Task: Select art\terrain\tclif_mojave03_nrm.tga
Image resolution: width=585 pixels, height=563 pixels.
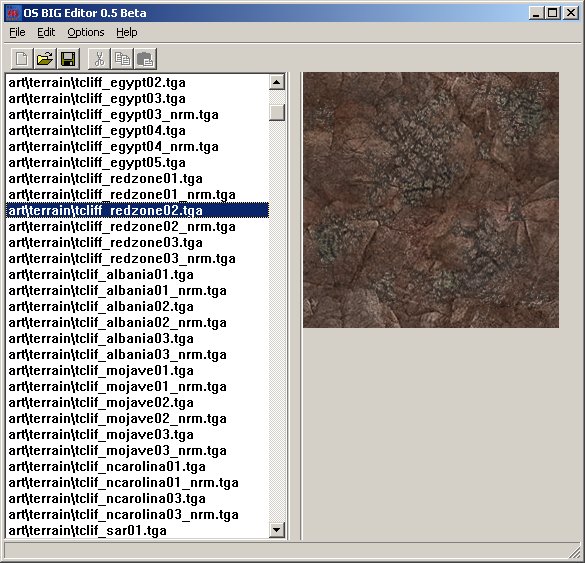Action: [137, 451]
